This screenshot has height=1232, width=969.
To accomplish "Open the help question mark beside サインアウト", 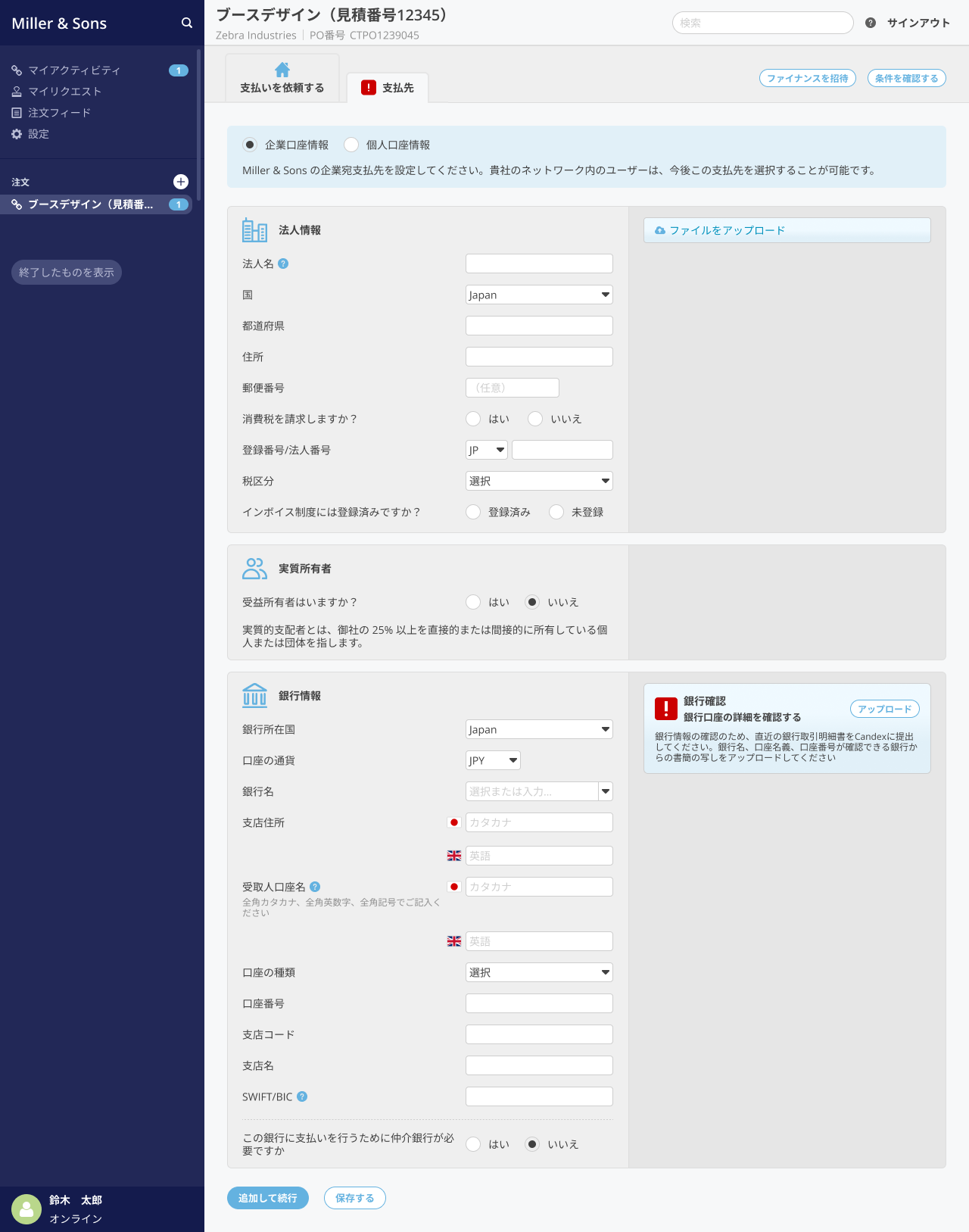I will tap(871, 23).
